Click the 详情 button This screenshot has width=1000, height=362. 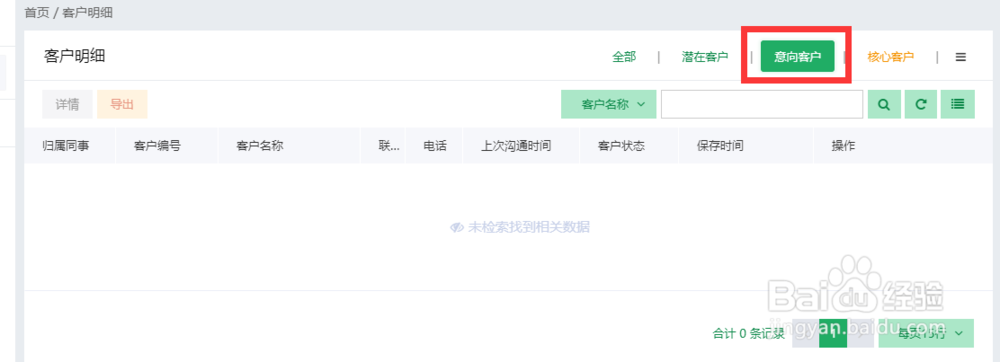tap(67, 105)
